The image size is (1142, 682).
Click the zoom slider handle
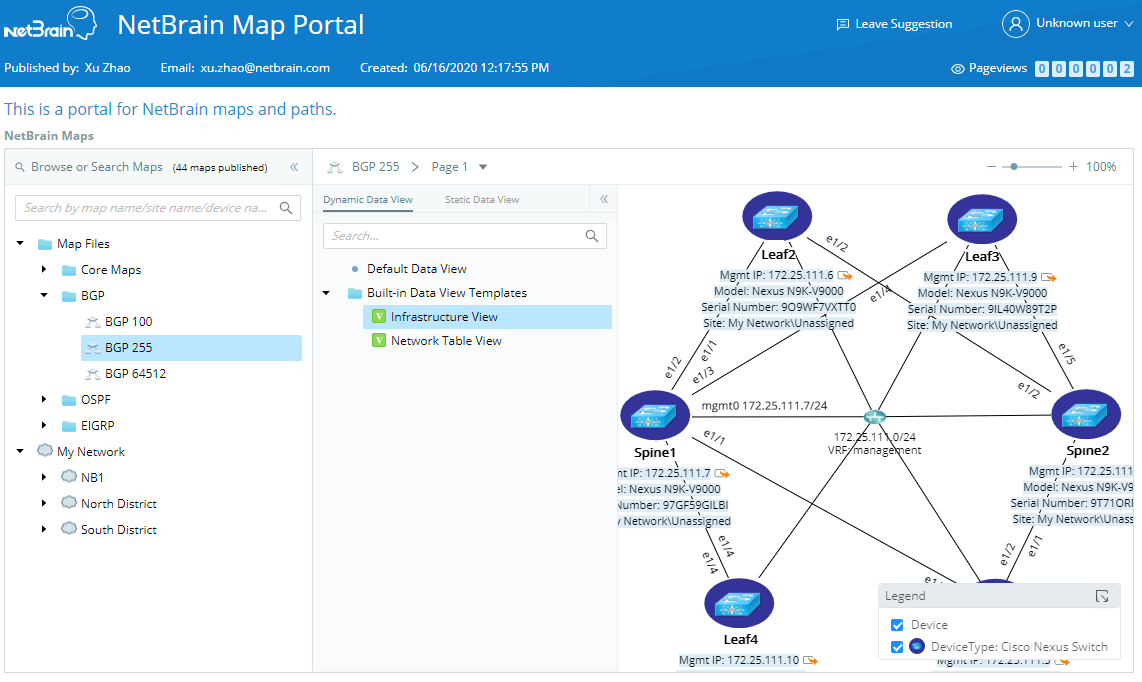point(1014,167)
